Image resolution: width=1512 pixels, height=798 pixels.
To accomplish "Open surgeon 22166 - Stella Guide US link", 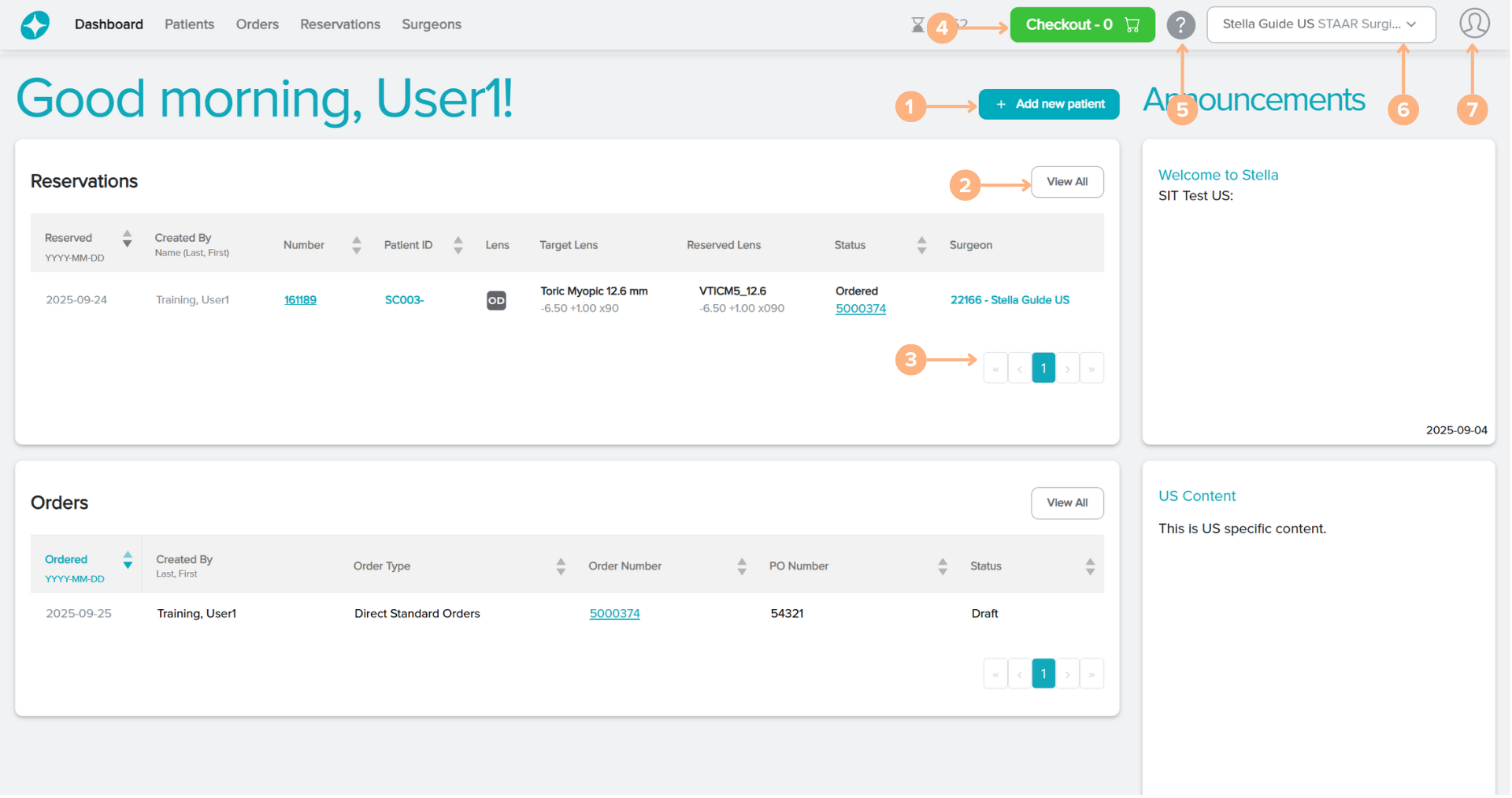I will click(1009, 300).
